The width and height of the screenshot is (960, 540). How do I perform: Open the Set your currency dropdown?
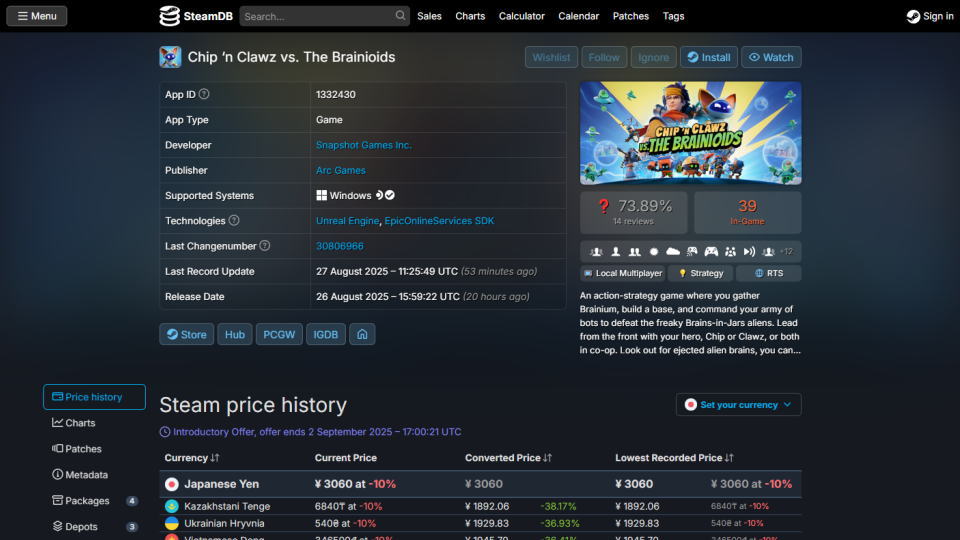[738, 405]
